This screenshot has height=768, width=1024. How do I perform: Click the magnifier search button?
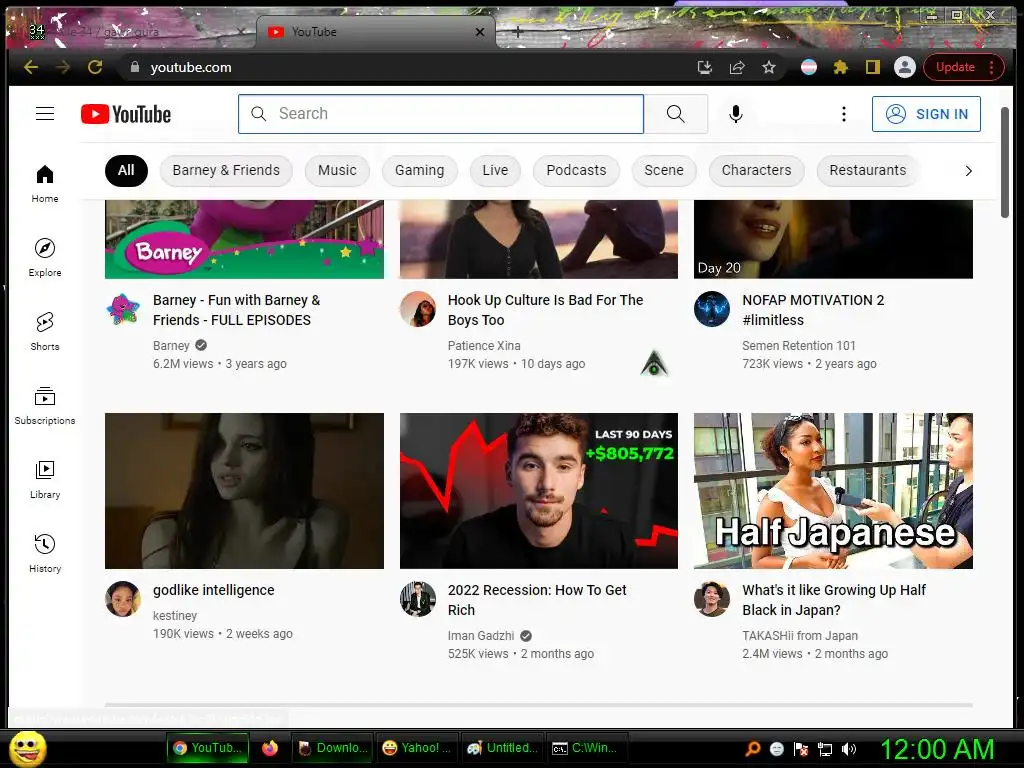pos(676,114)
